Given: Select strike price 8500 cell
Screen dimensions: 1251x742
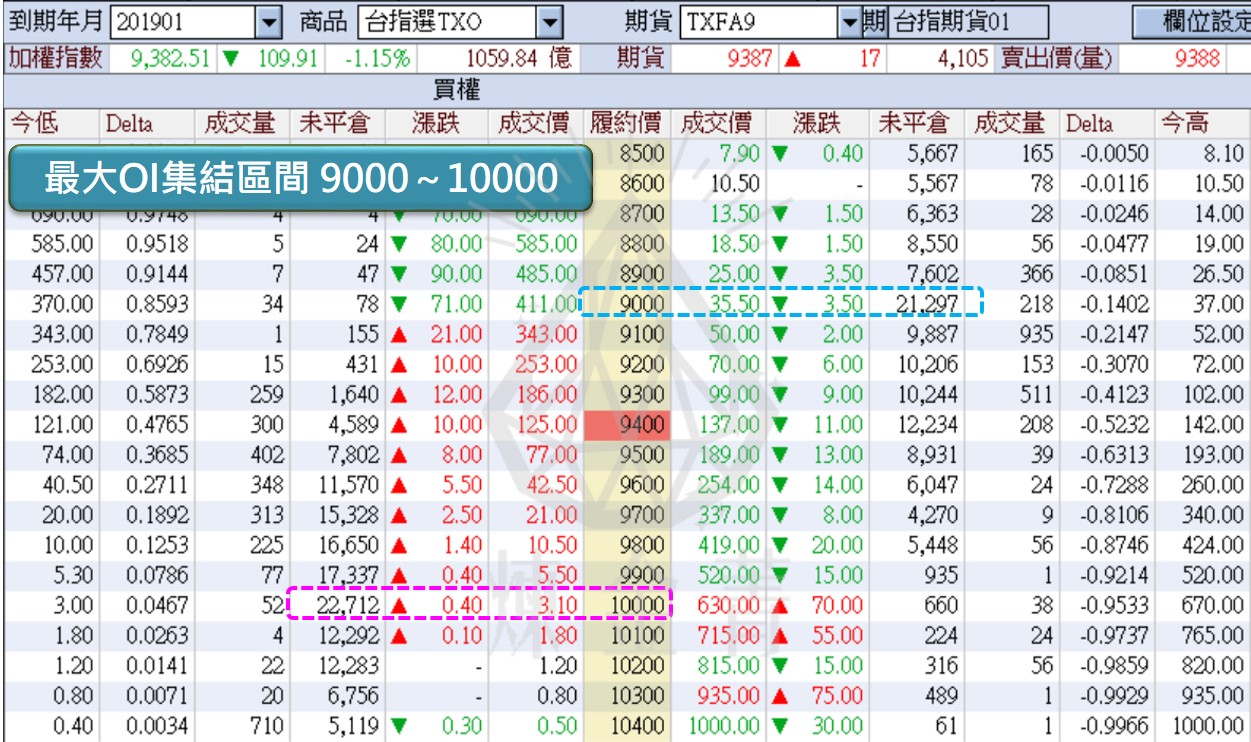Looking at the screenshot, I should 627,154.
